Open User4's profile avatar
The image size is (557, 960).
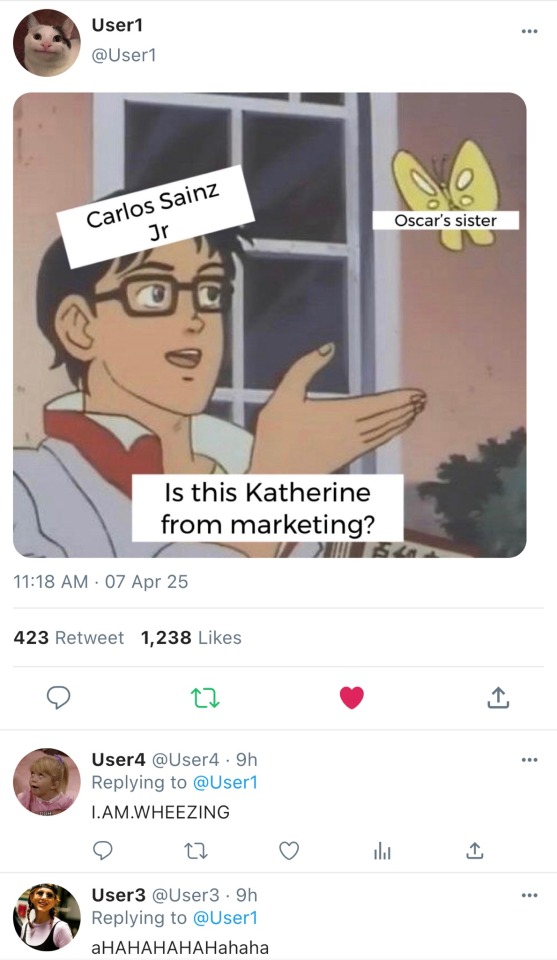pos(47,782)
